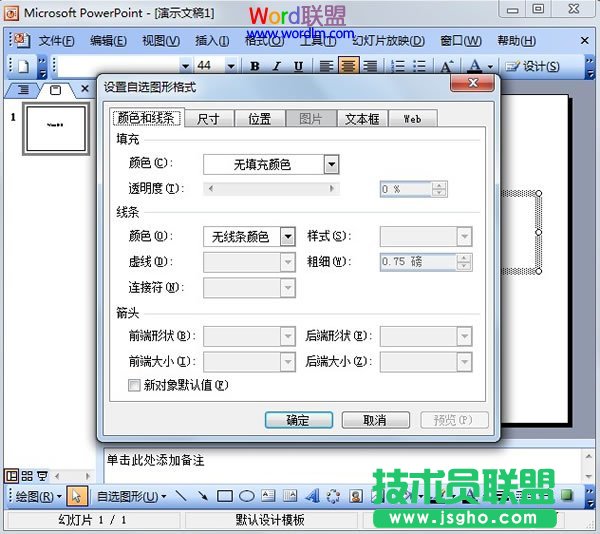
Task: Click the Center alignment icon
Action: 348,66
